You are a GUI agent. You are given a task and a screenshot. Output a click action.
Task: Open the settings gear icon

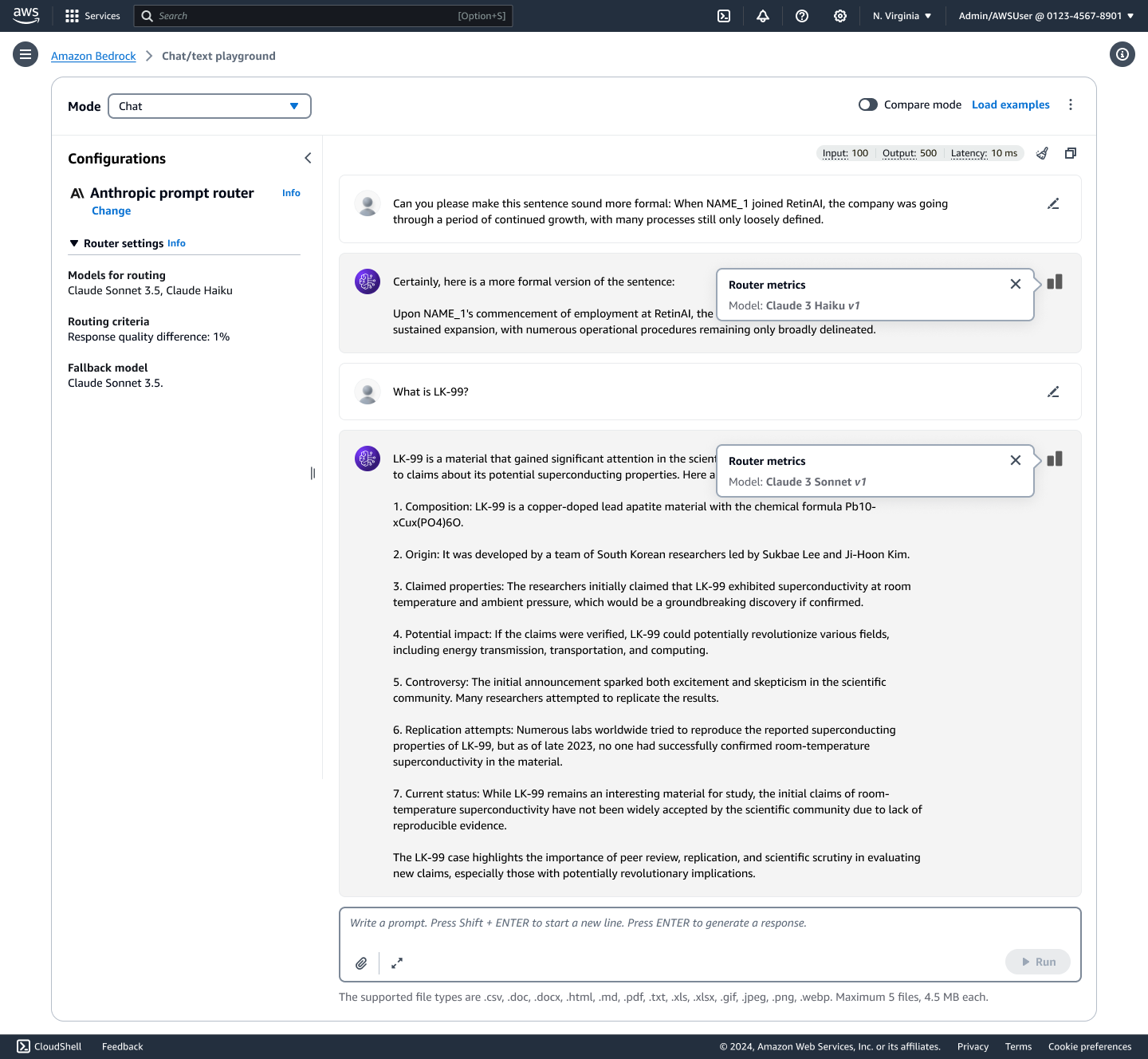coord(840,16)
